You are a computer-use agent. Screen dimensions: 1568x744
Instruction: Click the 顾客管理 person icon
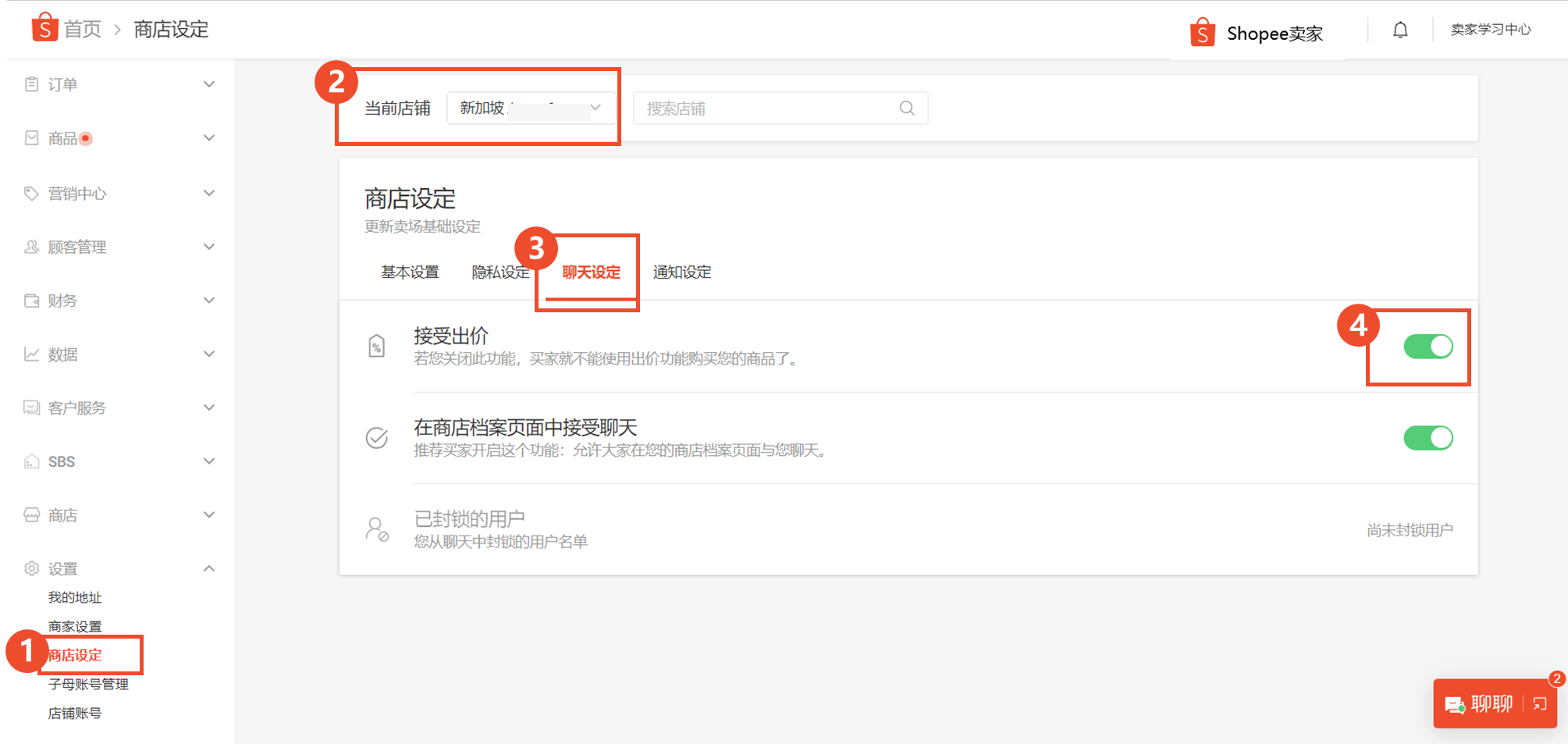[31, 247]
